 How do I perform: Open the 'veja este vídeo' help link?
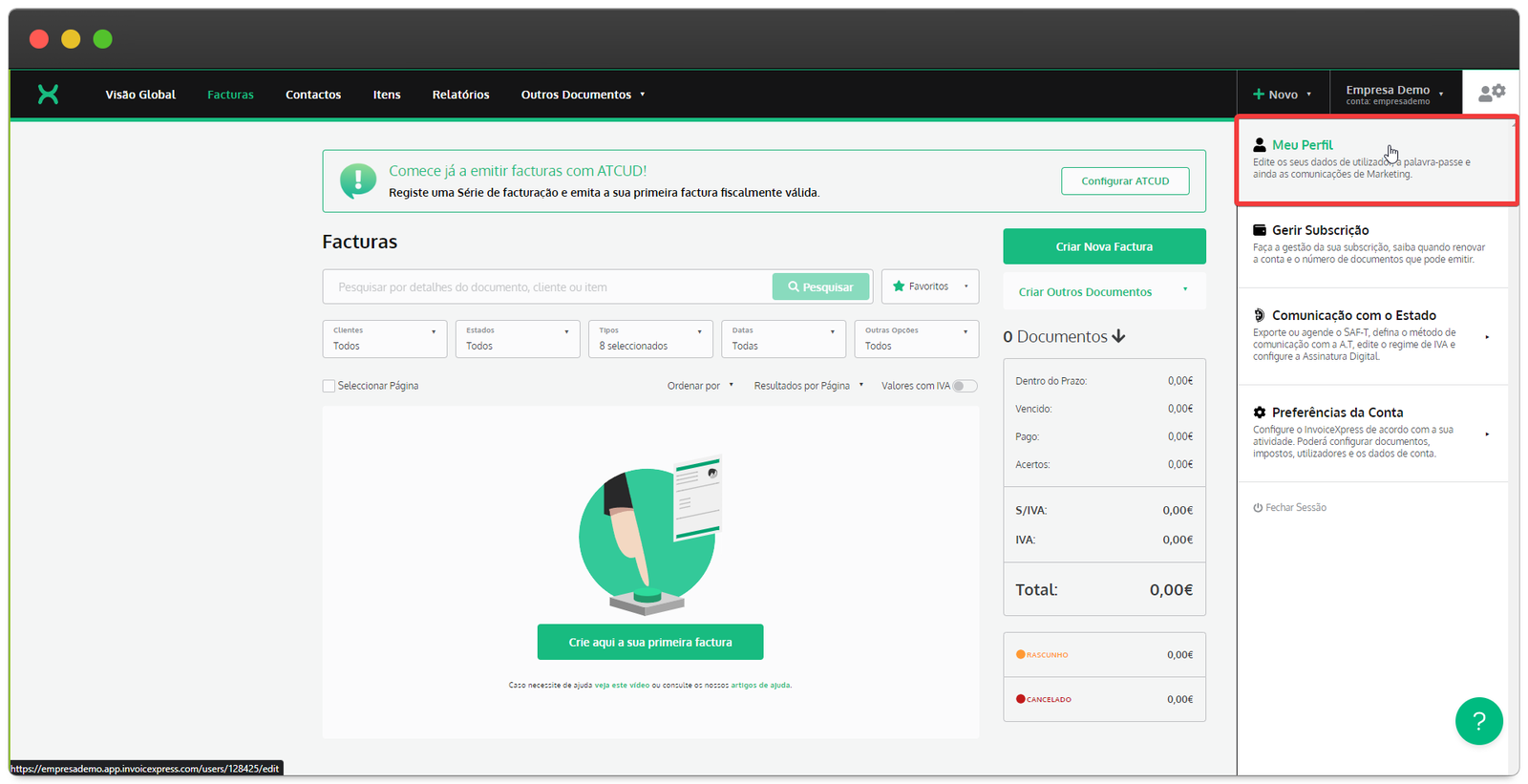click(x=622, y=685)
